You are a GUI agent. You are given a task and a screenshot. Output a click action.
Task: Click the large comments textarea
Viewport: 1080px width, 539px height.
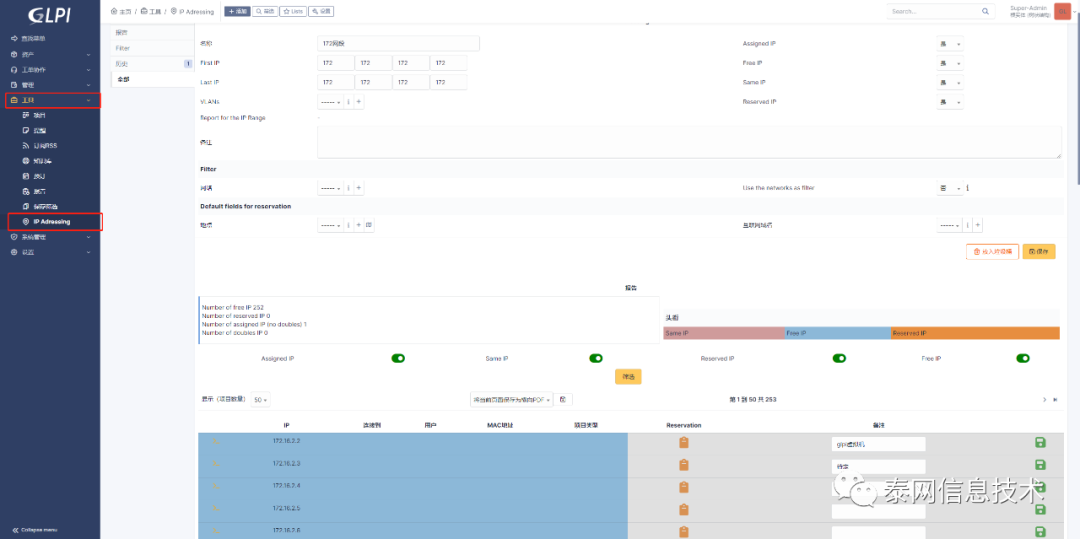689,142
